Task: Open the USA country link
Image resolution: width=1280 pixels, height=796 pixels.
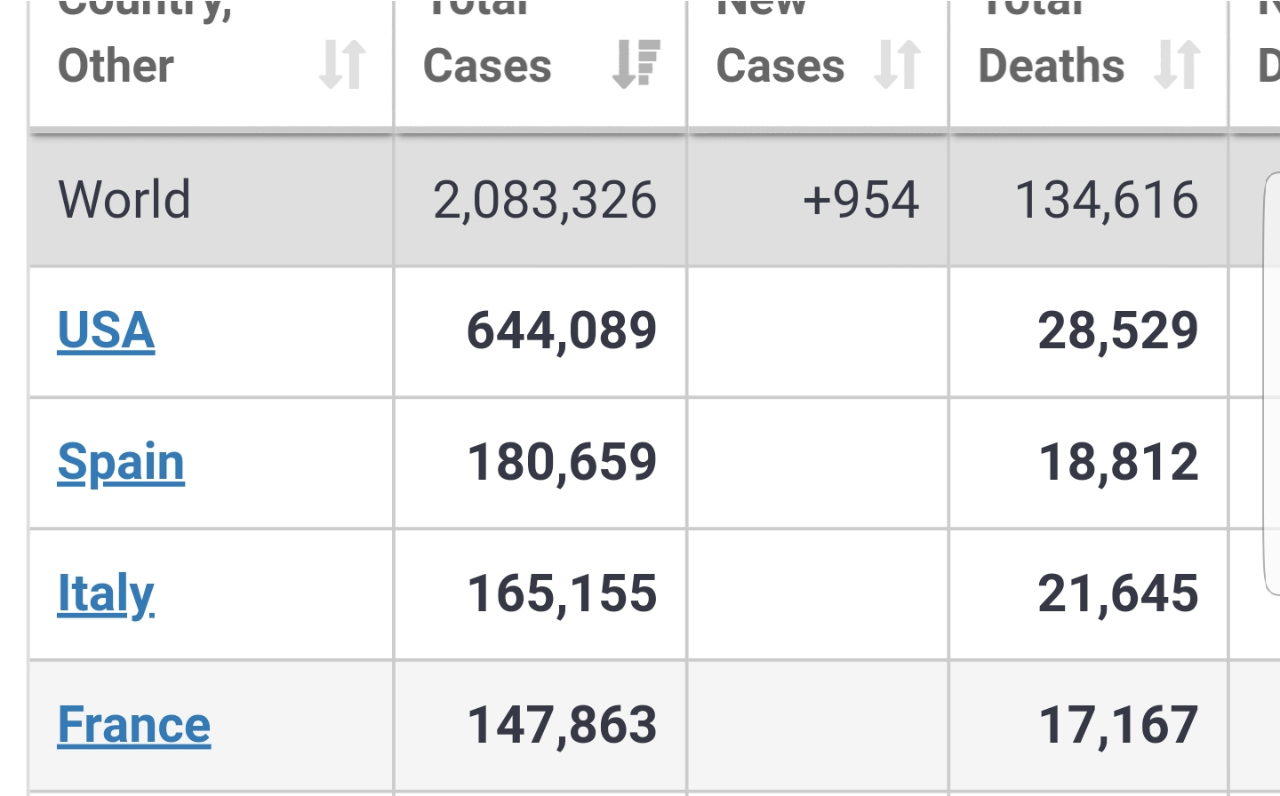Action: (106, 331)
